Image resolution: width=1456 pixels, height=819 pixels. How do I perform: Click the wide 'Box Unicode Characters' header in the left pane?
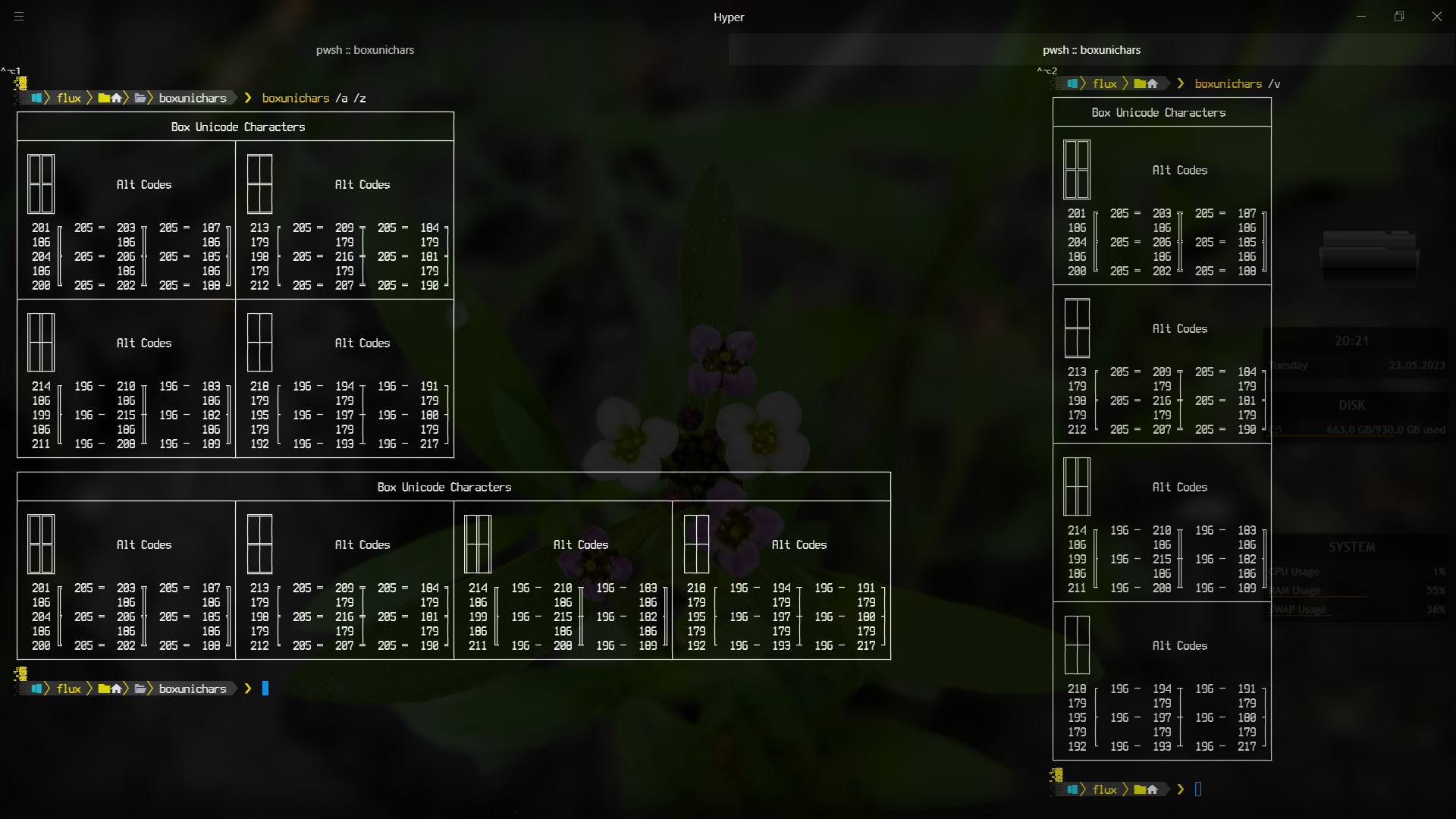tap(444, 487)
